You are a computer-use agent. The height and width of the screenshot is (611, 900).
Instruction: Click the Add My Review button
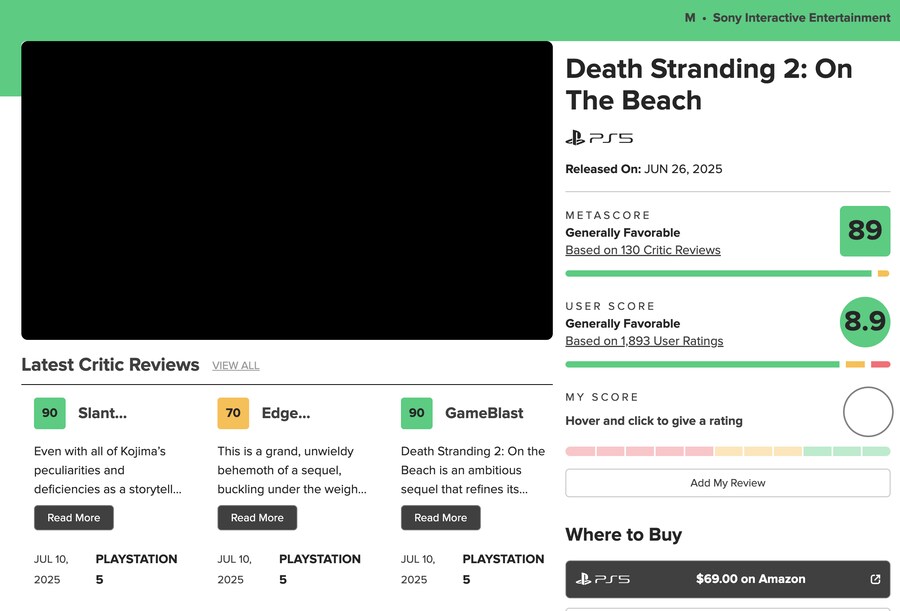[728, 483]
